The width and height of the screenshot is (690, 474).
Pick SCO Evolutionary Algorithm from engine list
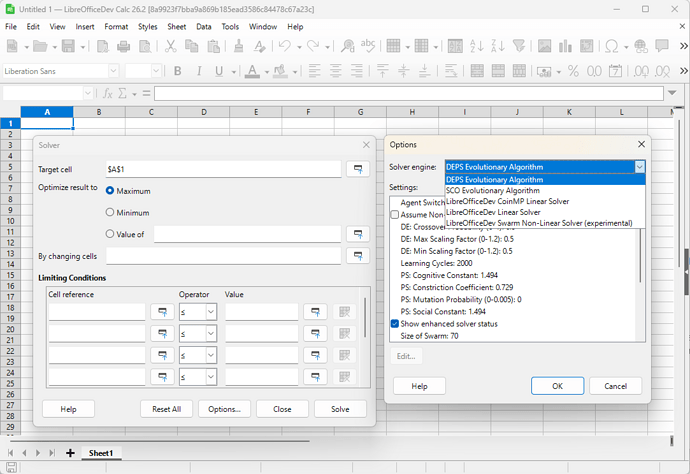click(494, 190)
